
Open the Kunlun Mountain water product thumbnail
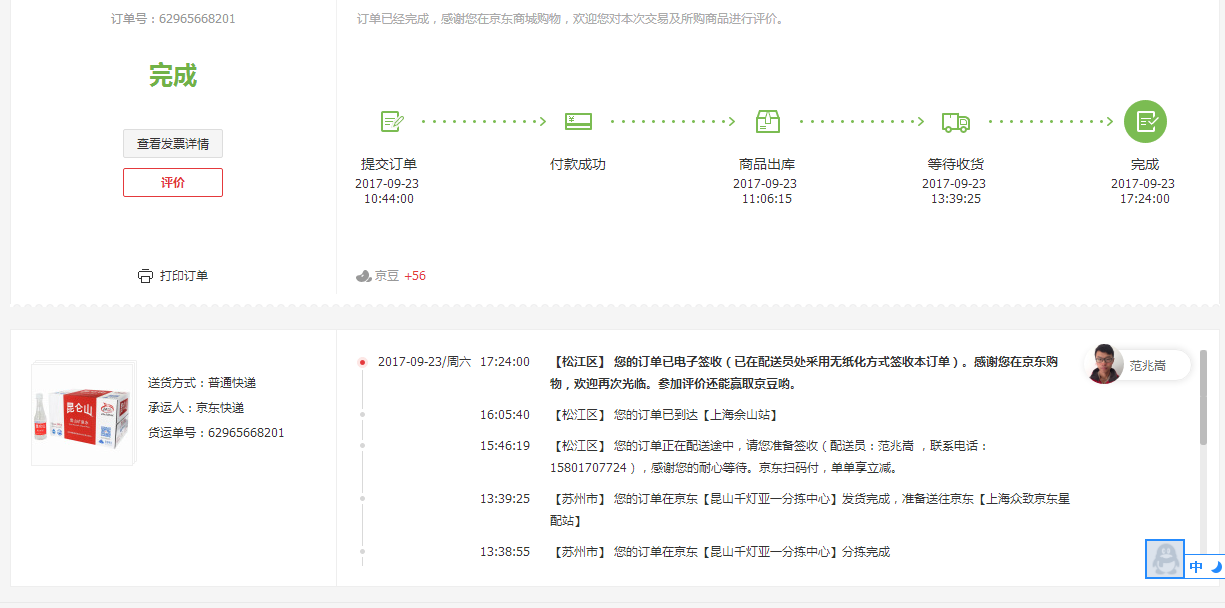[83, 412]
